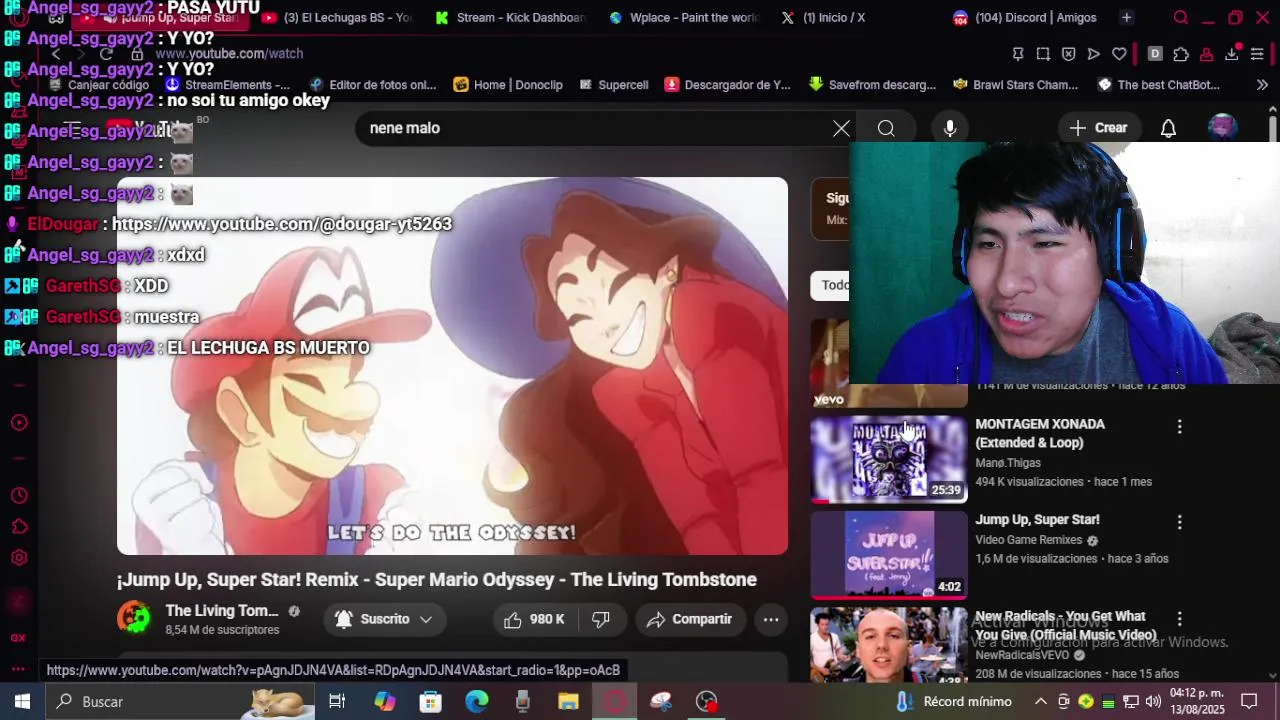Switch to Stream - Kick Dashboard tab

510,18
